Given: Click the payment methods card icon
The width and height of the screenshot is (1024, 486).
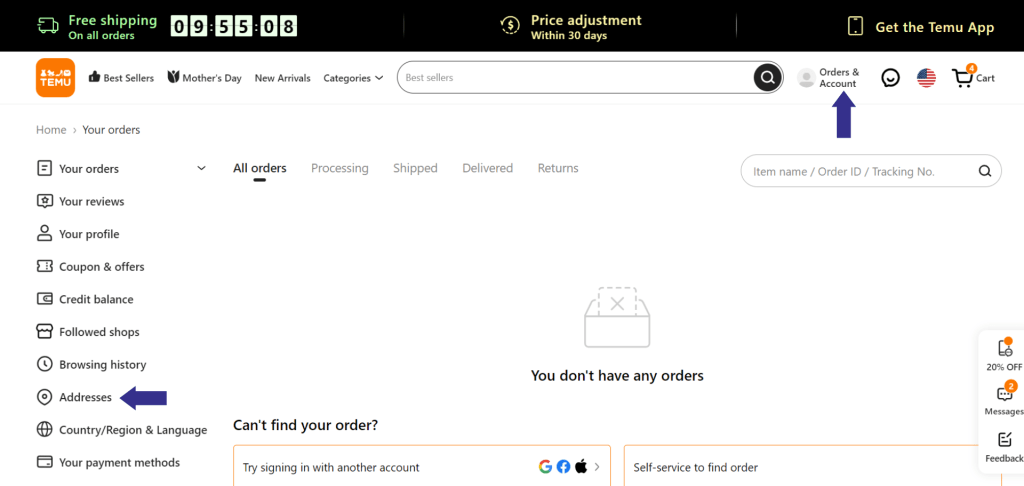Looking at the screenshot, I should pos(44,462).
